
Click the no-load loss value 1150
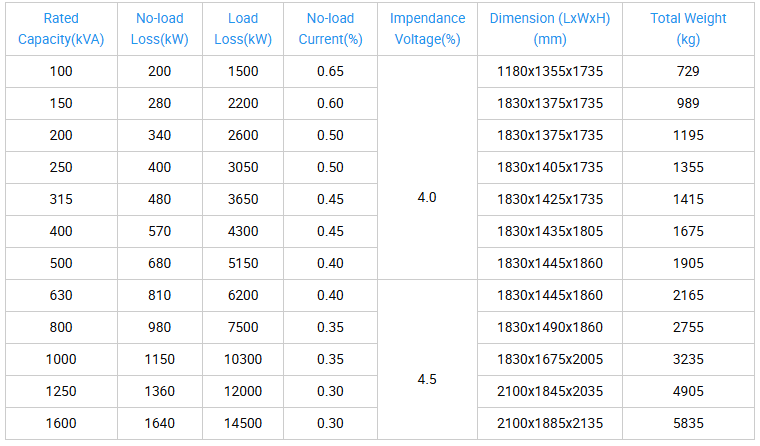click(x=160, y=360)
